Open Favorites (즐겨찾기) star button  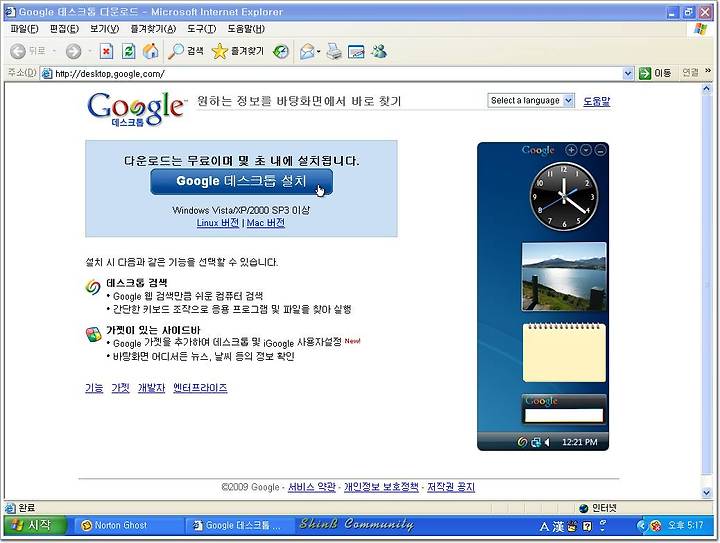tap(238, 51)
